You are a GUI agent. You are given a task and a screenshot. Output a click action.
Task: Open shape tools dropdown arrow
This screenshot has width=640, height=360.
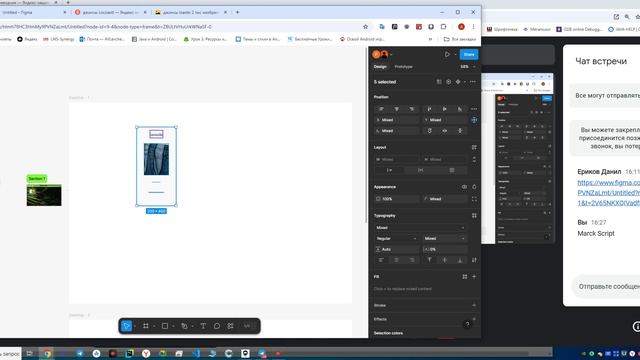[x=173, y=327]
